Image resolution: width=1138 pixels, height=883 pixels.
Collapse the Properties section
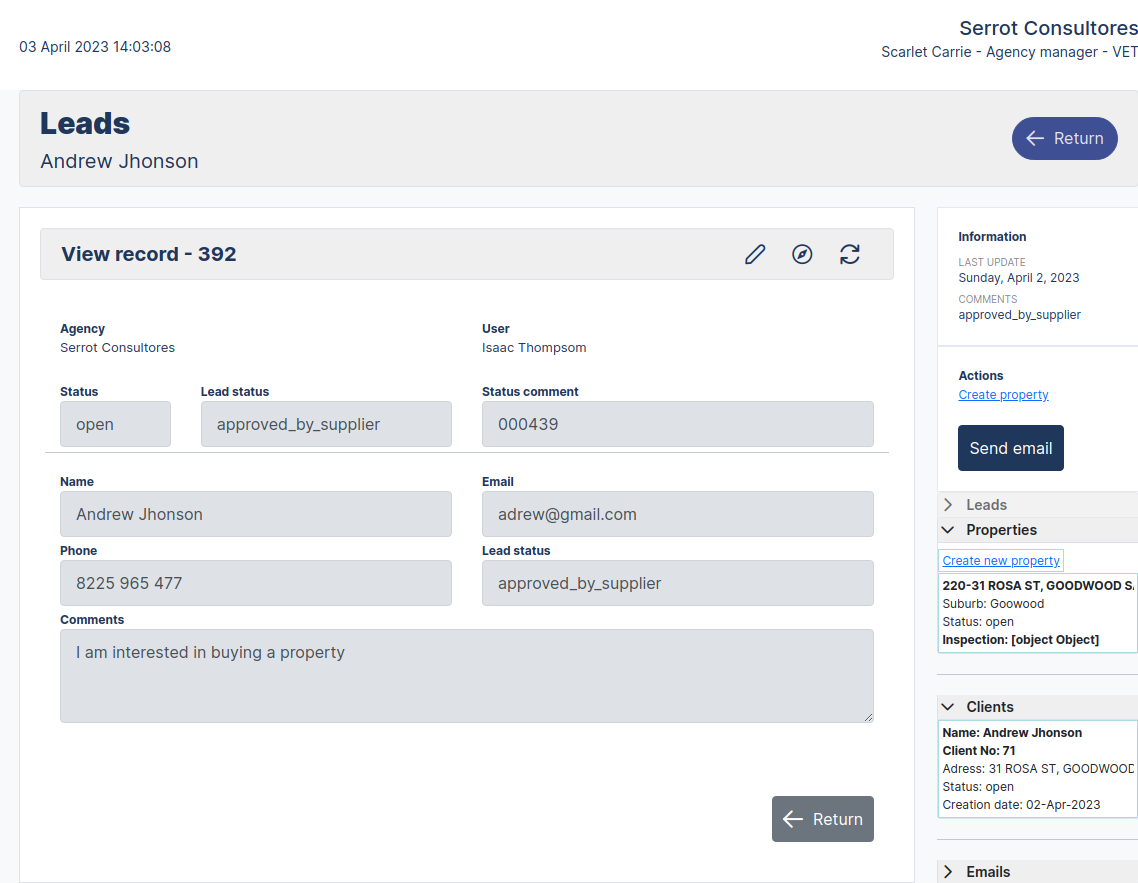(948, 530)
